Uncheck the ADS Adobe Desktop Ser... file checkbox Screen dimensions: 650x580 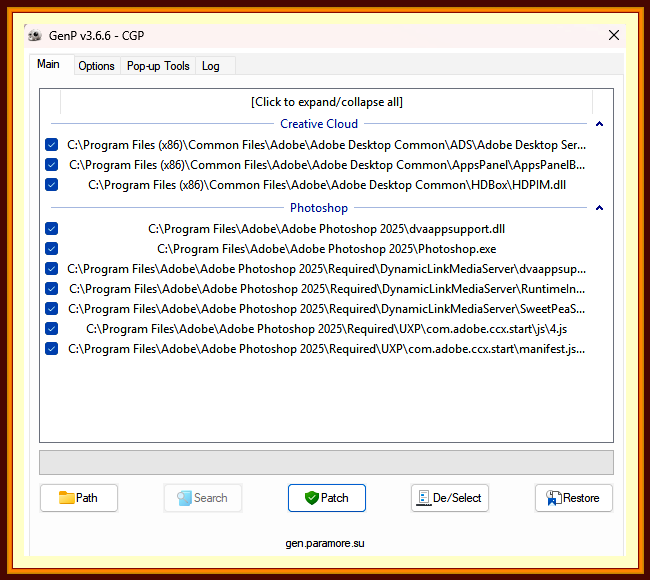[x=51, y=145]
